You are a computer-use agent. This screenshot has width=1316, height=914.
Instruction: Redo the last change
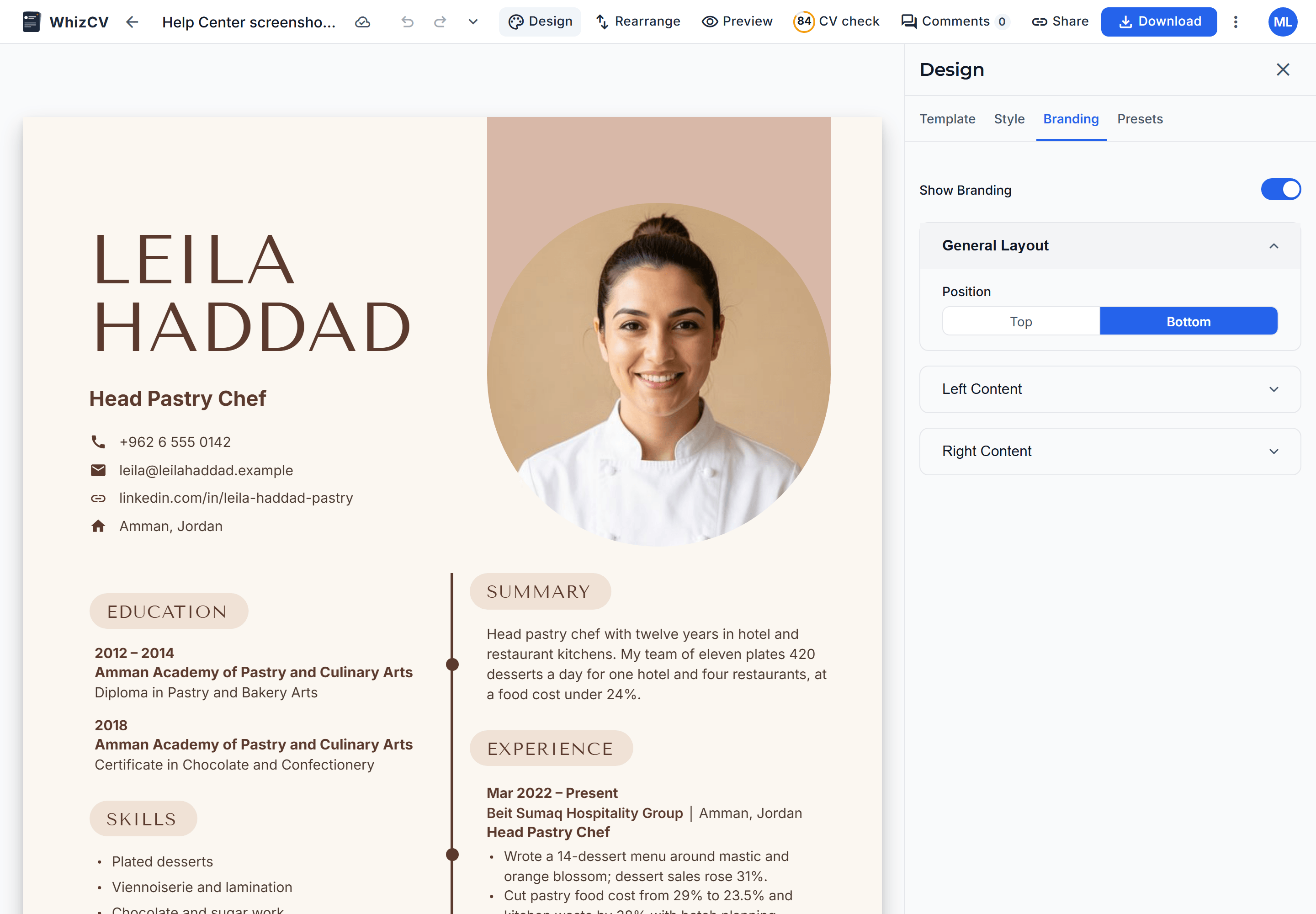click(440, 22)
